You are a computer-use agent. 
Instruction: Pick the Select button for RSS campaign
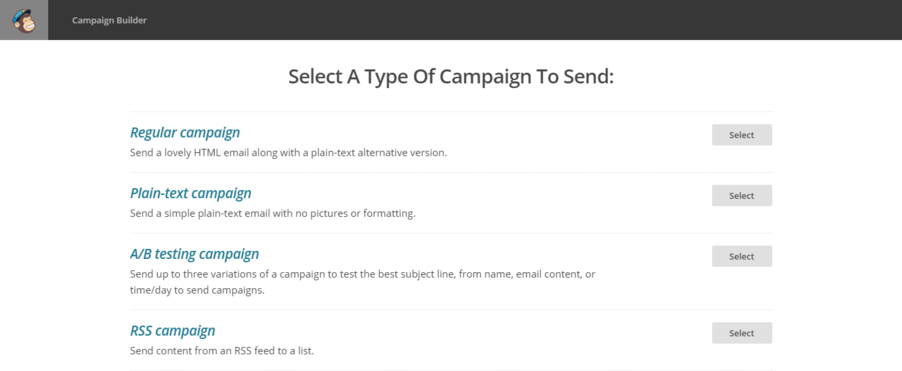click(742, 333)
